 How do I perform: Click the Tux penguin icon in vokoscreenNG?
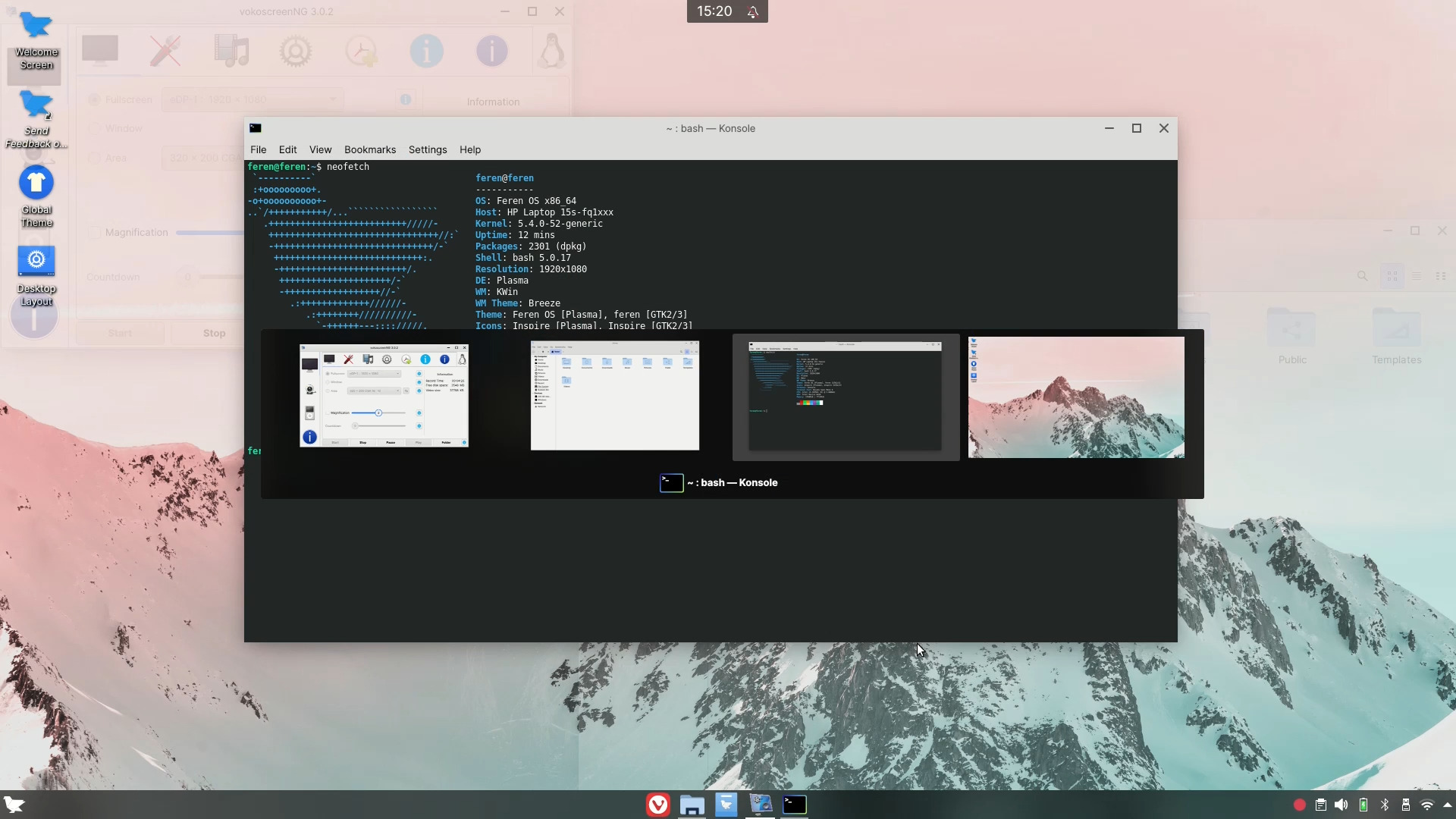click(x=551, y=50)
